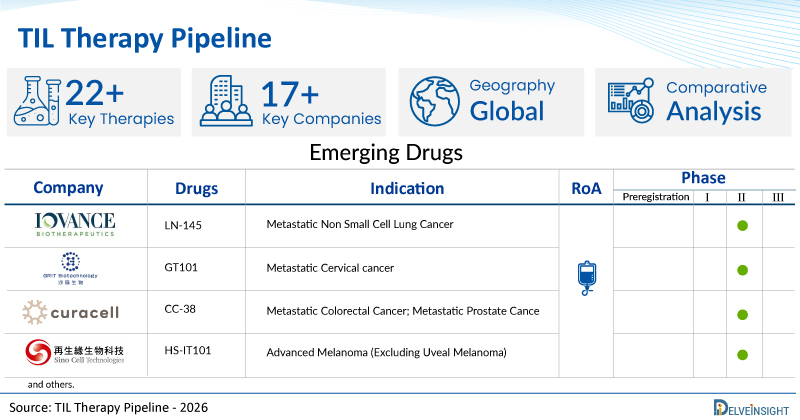This screenshot has height=420, width=800.
Task: Click the phase II sub-header
Action: 741,197
